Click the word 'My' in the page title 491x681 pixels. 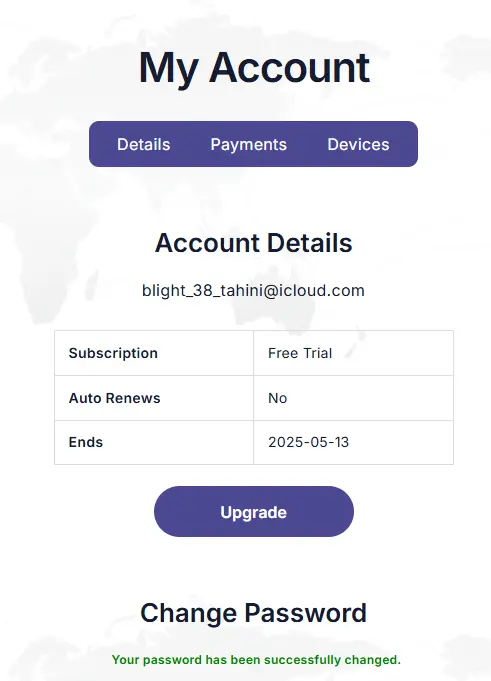tap(169, 69)
